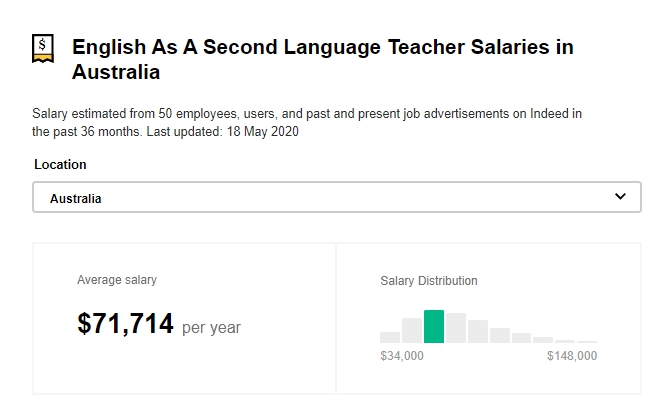Click the 'Salary Distribution' heading
This screenshot has height=406, width=656.
[x=429, y=281]
